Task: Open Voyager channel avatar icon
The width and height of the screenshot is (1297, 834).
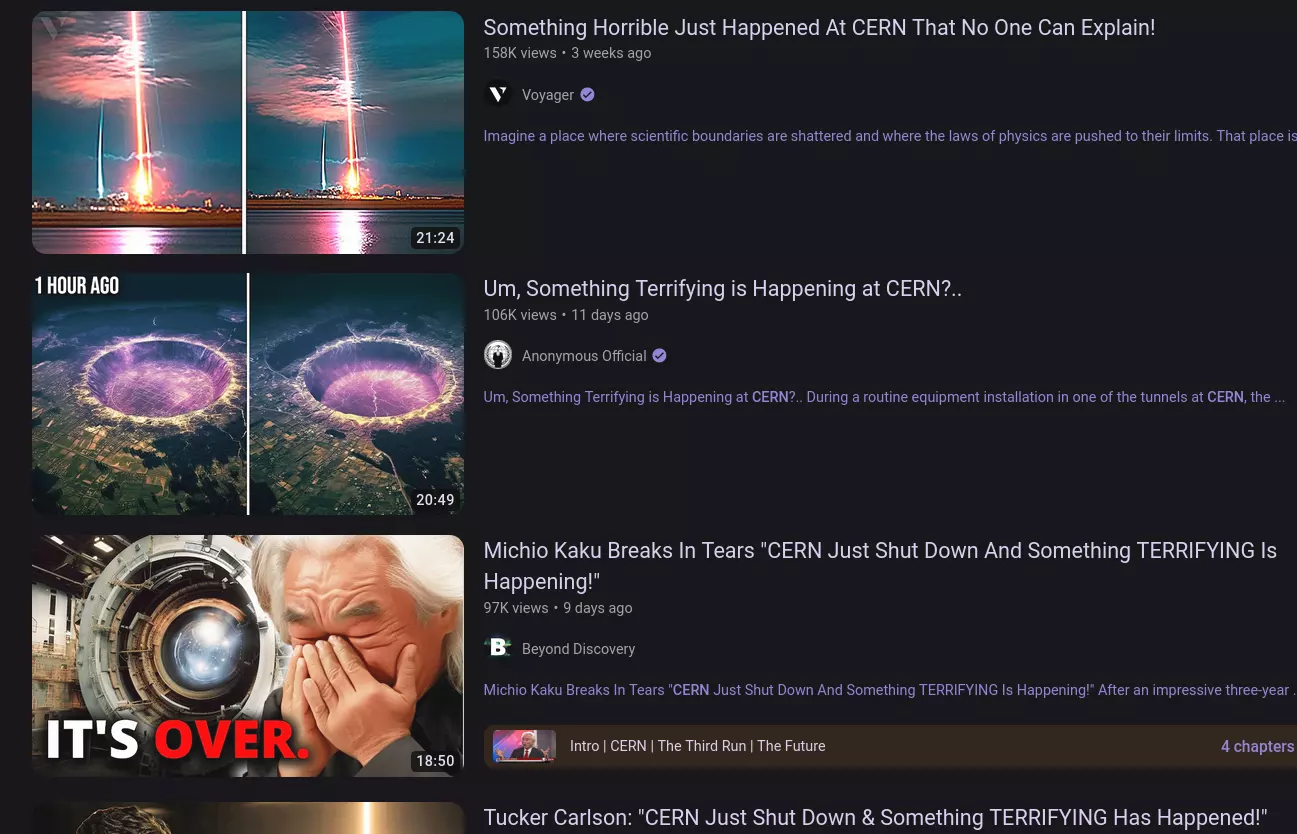Action: [x=498, y=94]
